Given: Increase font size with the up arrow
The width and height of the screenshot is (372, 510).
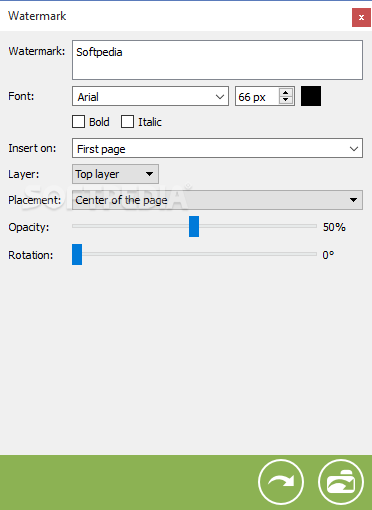Looking at the screenshot, I should point(285,93).
